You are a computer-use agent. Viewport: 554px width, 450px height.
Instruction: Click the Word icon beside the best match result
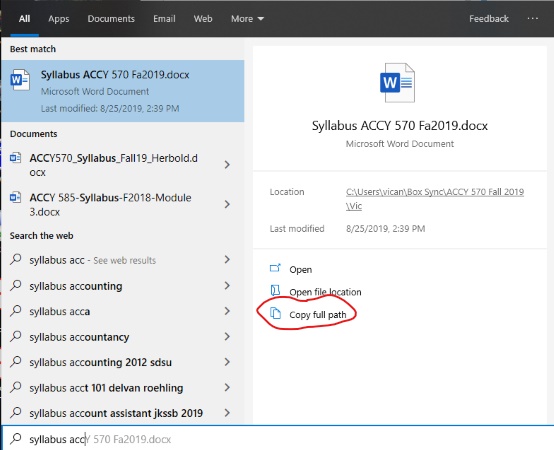20,80
